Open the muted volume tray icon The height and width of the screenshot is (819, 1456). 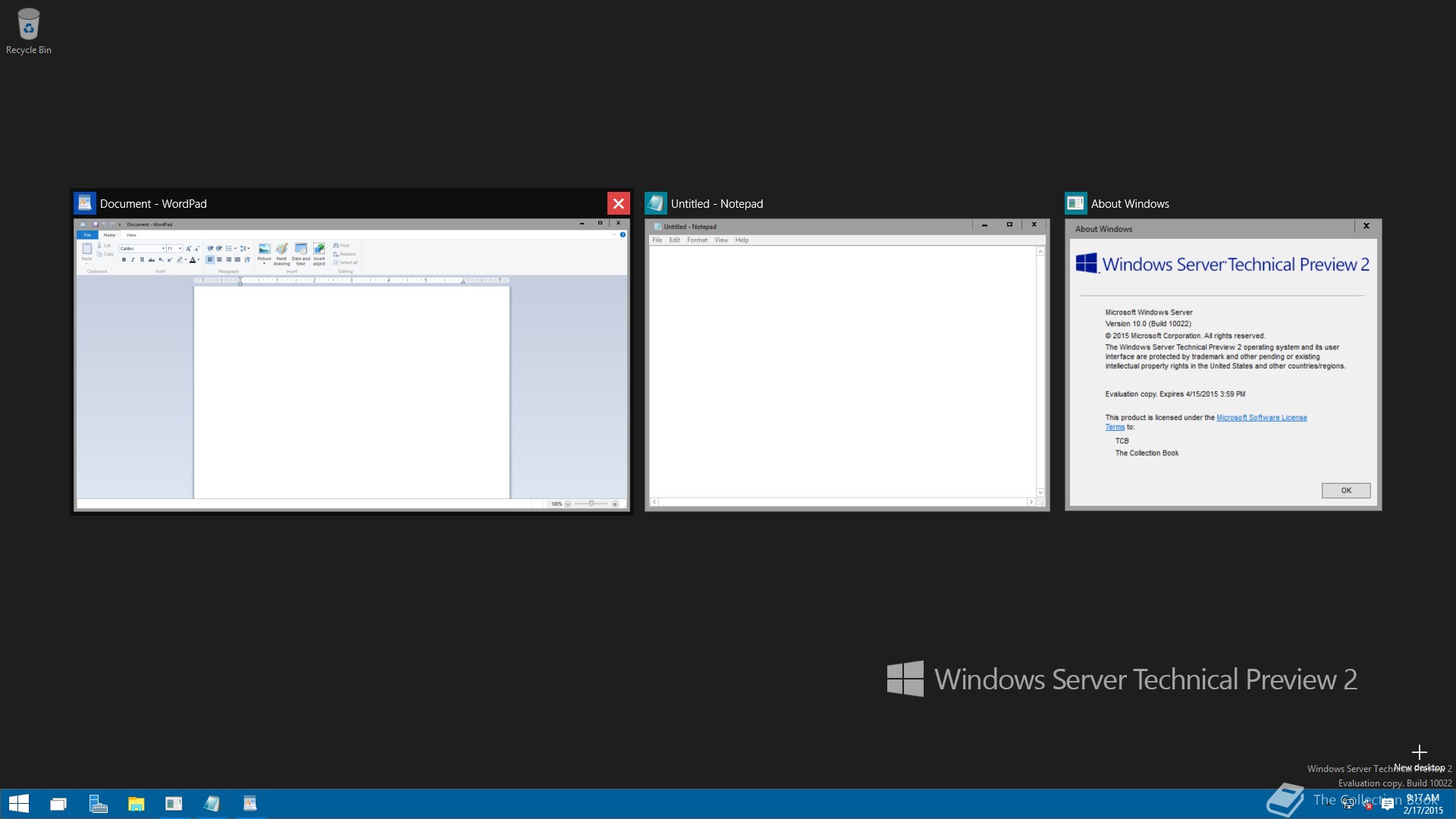click(x=1367, y=804)
